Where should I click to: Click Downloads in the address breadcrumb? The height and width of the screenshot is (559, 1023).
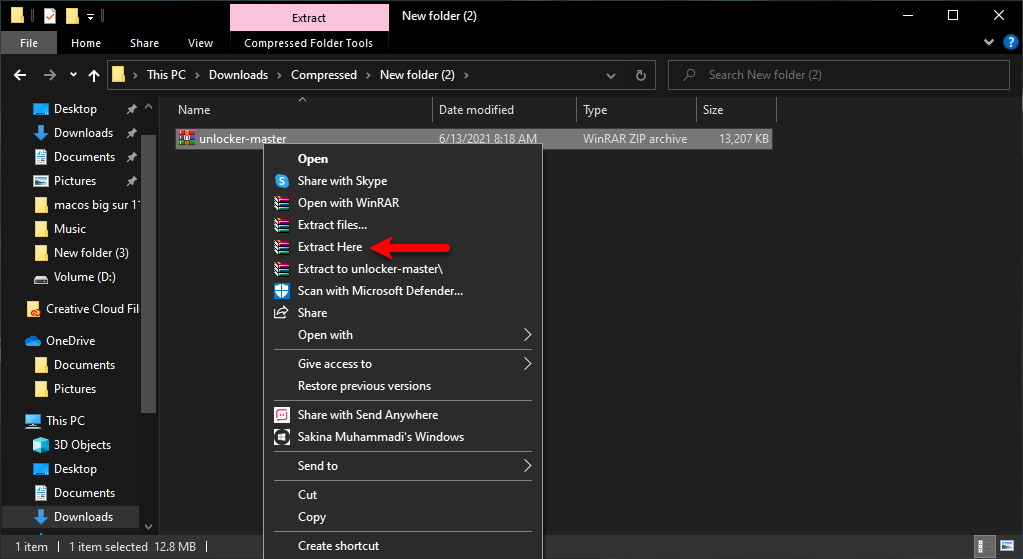point(238,75)
